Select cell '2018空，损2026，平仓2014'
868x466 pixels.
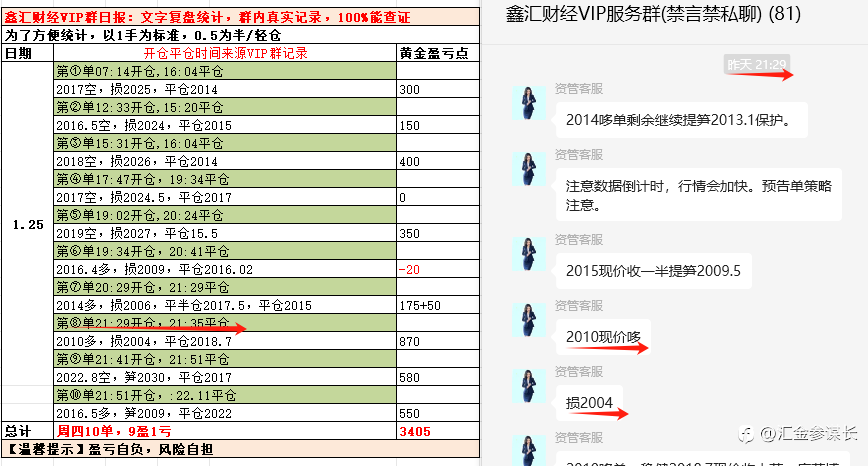coord(225,161)
